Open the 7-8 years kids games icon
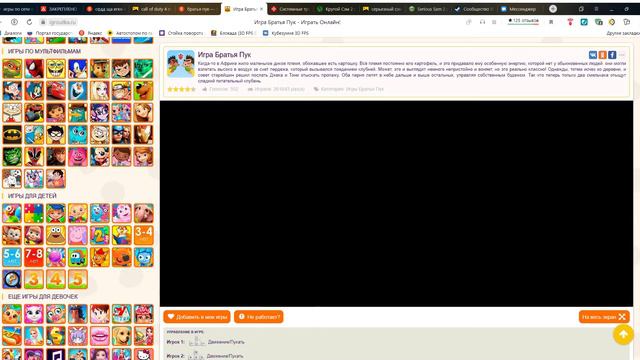The image size is (640, 360). pyautogui.click(x=34, y=257)
